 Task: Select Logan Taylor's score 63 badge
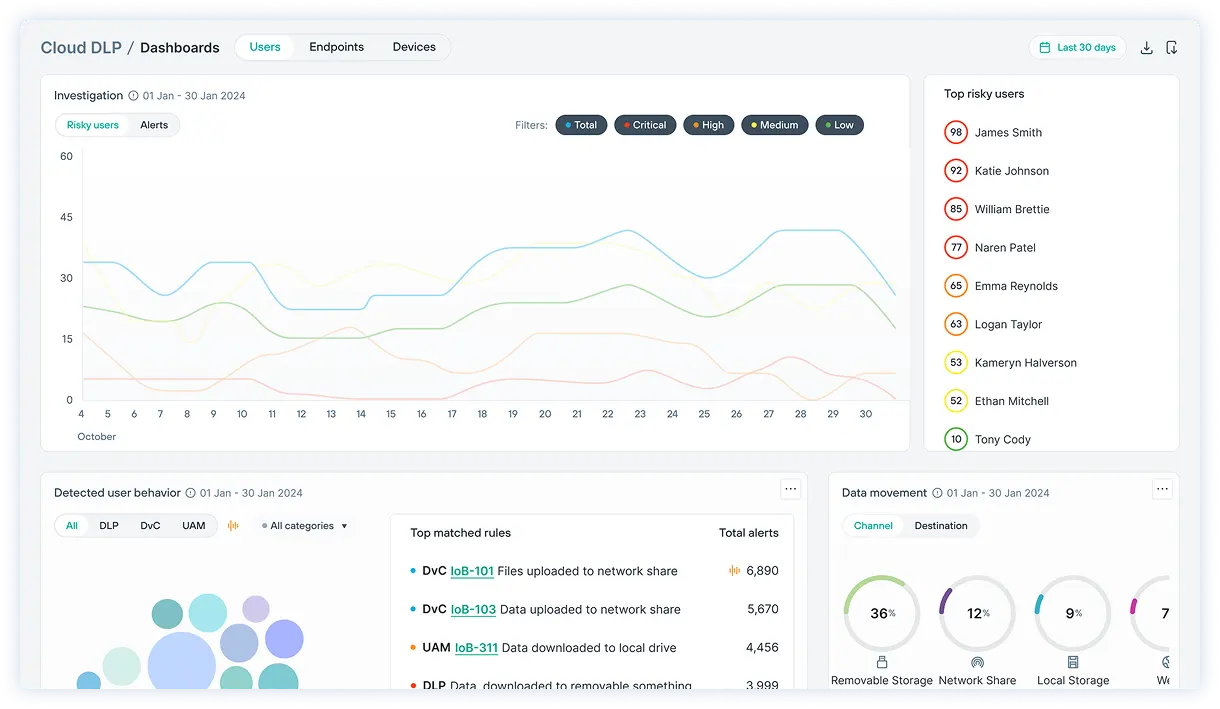956,324
